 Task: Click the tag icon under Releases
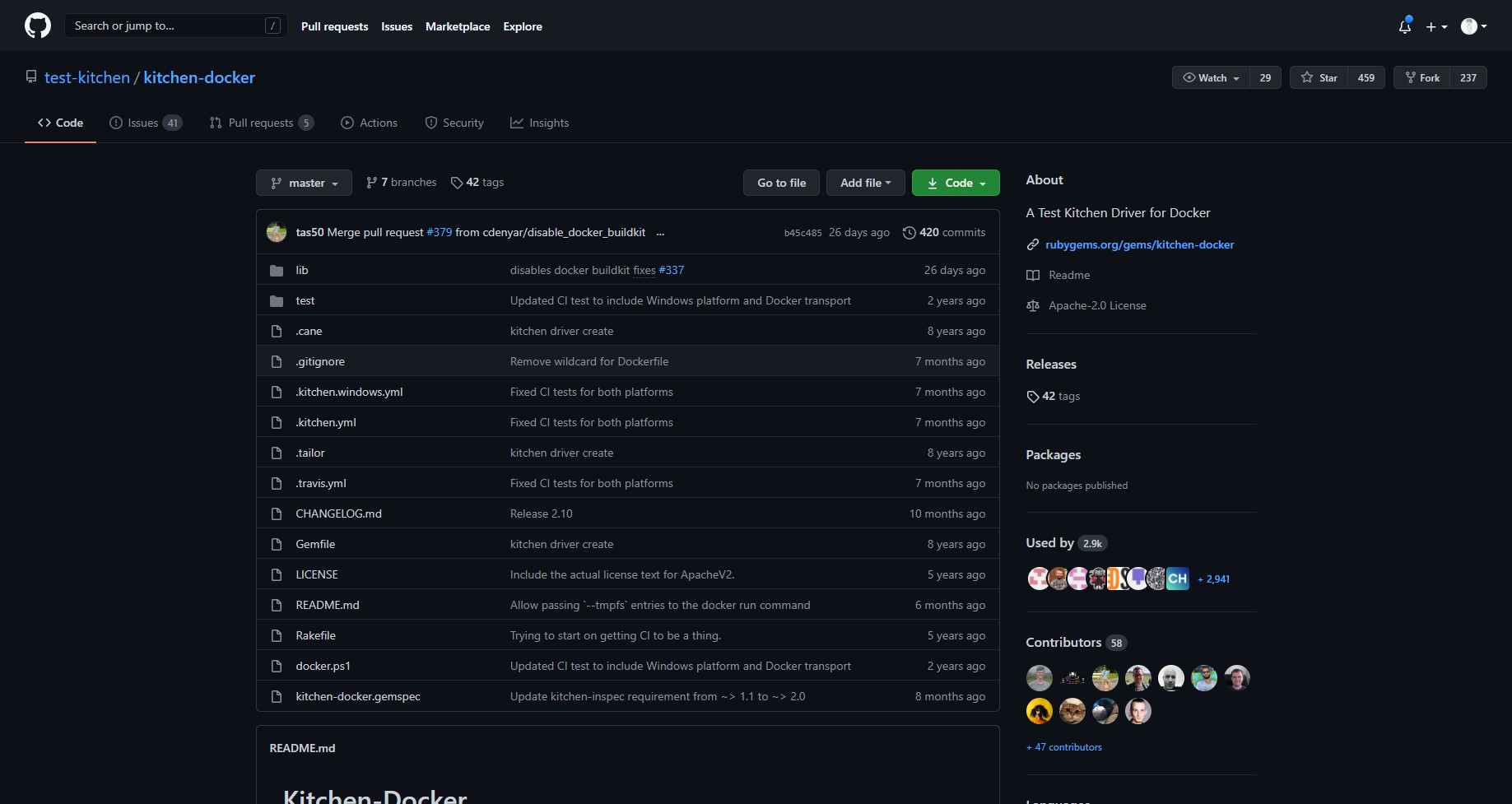1032,397
